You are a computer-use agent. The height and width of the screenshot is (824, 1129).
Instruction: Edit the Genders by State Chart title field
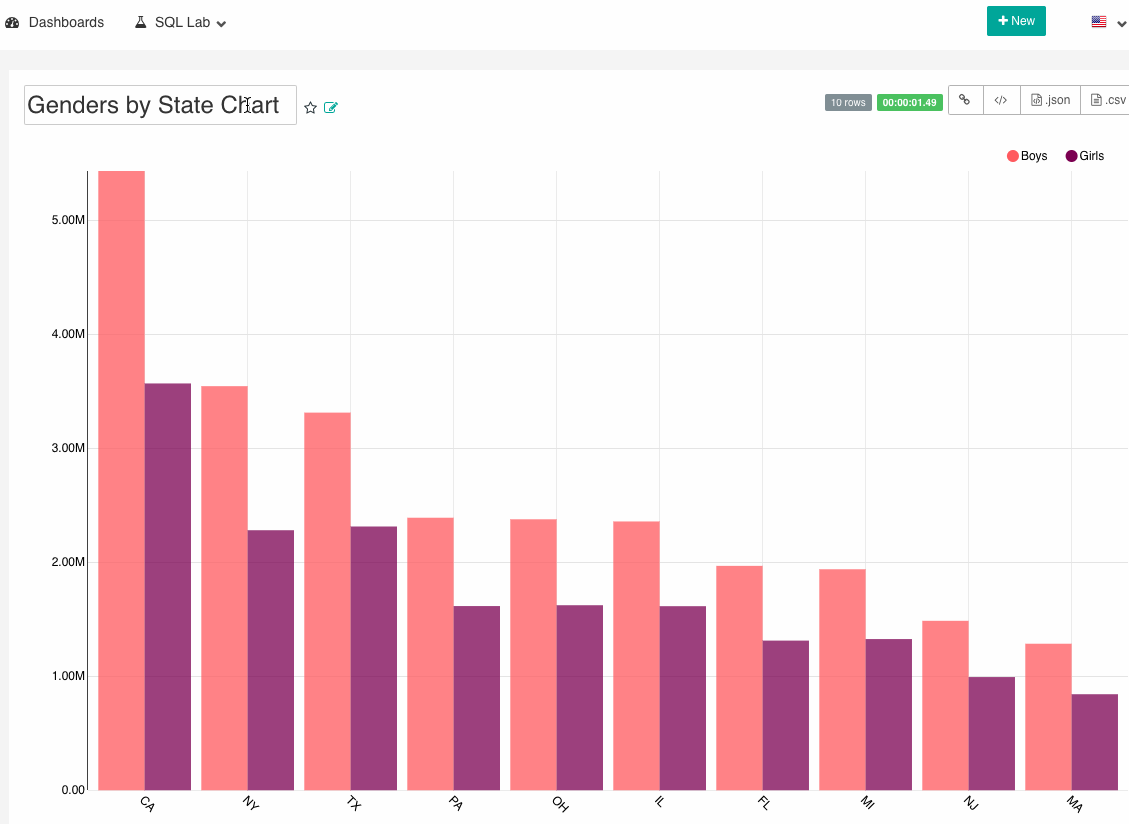click(x=160, y=105)
